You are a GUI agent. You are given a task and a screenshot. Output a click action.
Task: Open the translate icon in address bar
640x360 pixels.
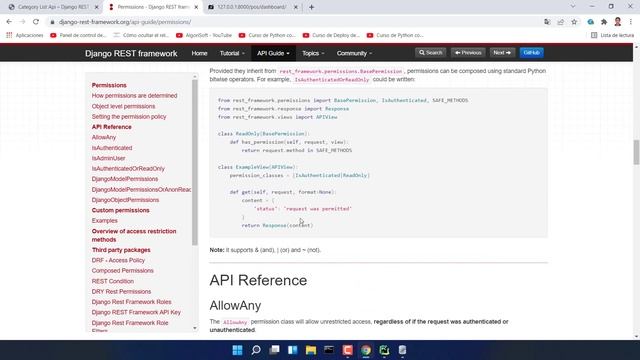[547, 22]
